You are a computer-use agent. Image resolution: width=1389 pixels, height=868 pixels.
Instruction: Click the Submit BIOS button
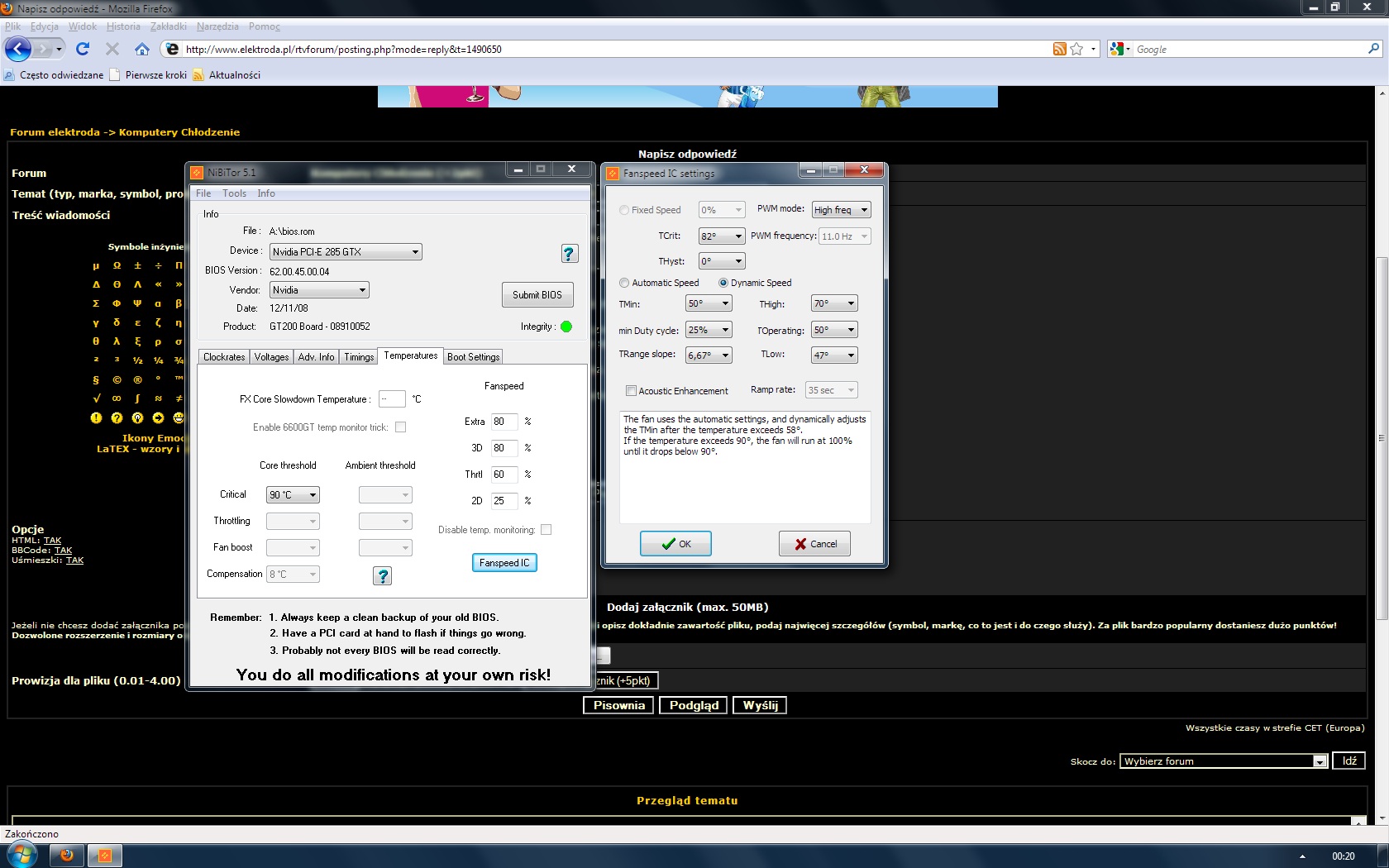pyautogui.click(x=537, y=295)
